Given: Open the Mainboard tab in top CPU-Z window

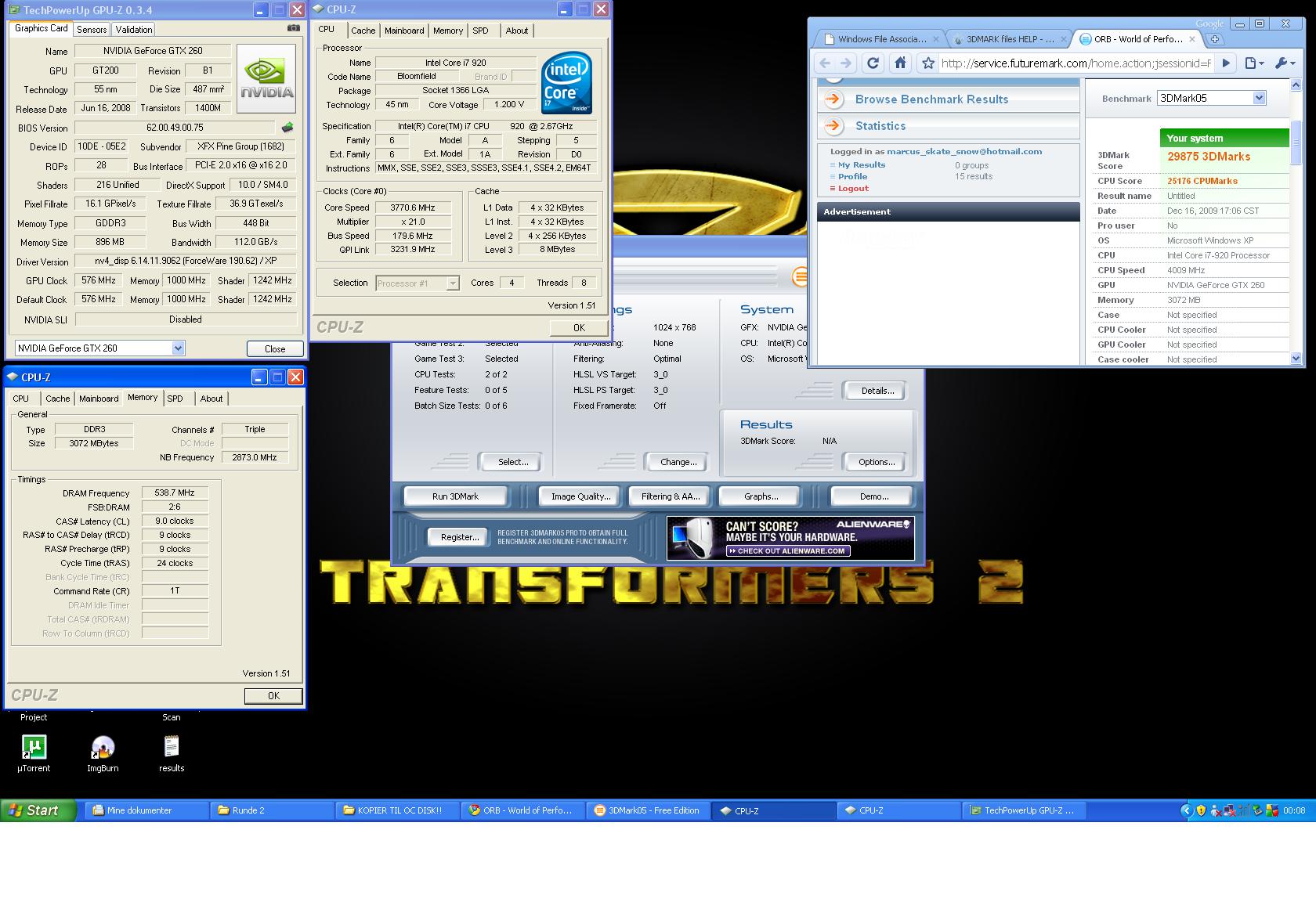Looking at the screenshot, I should [x=404, y=31].
